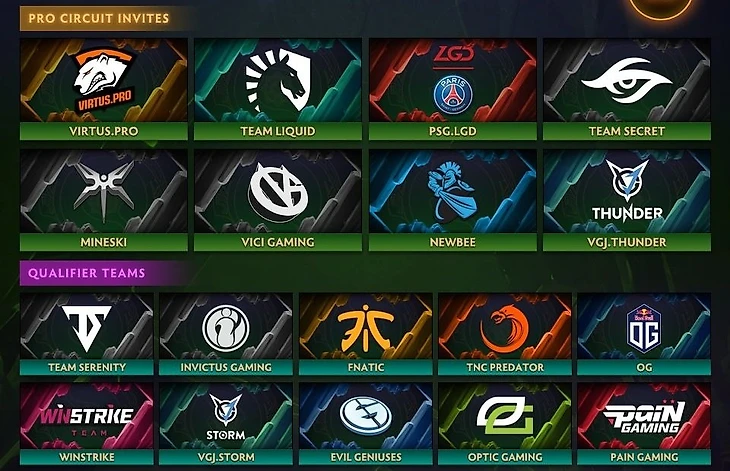The width and height of the screenshot is (730, 471).
Task: Click the Team Serenity logo
Action: (x=87, y=328)
